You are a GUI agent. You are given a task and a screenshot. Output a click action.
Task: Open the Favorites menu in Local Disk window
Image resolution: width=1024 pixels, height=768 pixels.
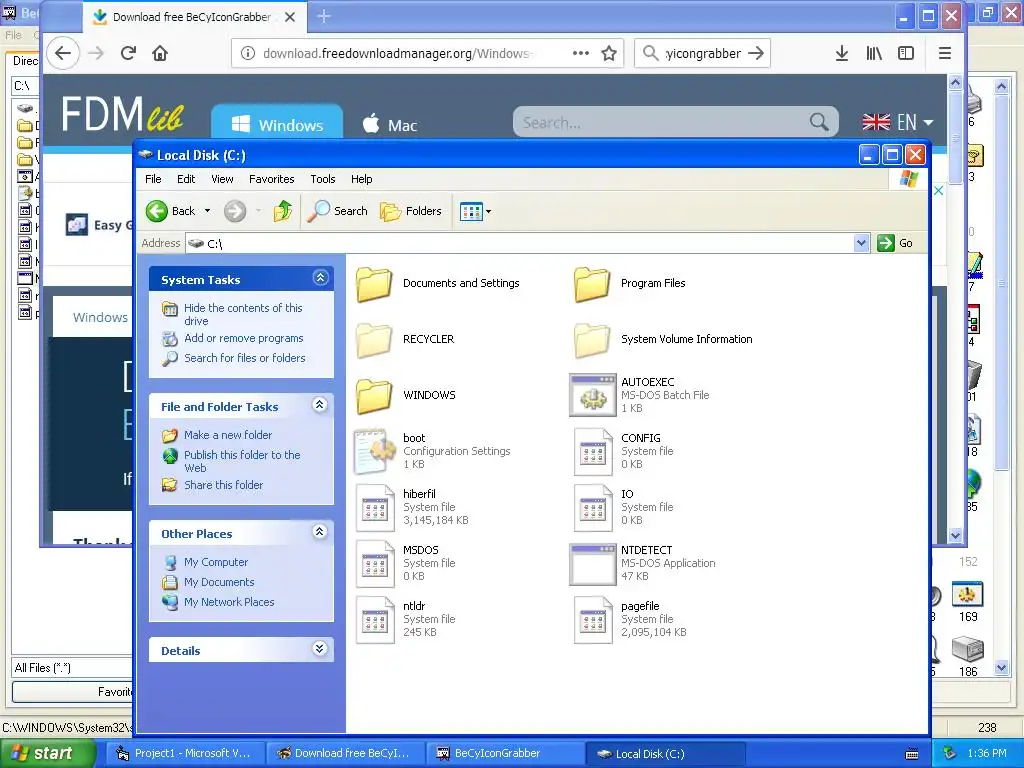272,179
